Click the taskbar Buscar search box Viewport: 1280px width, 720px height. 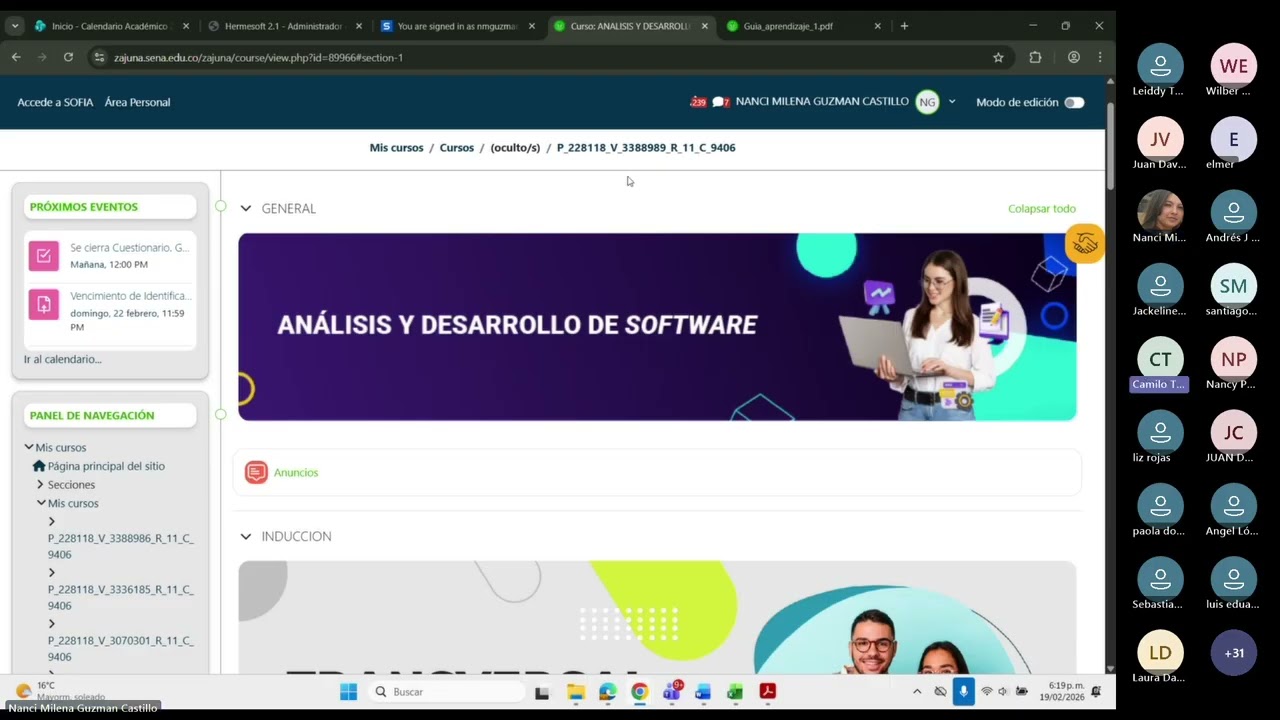(447, 691)
